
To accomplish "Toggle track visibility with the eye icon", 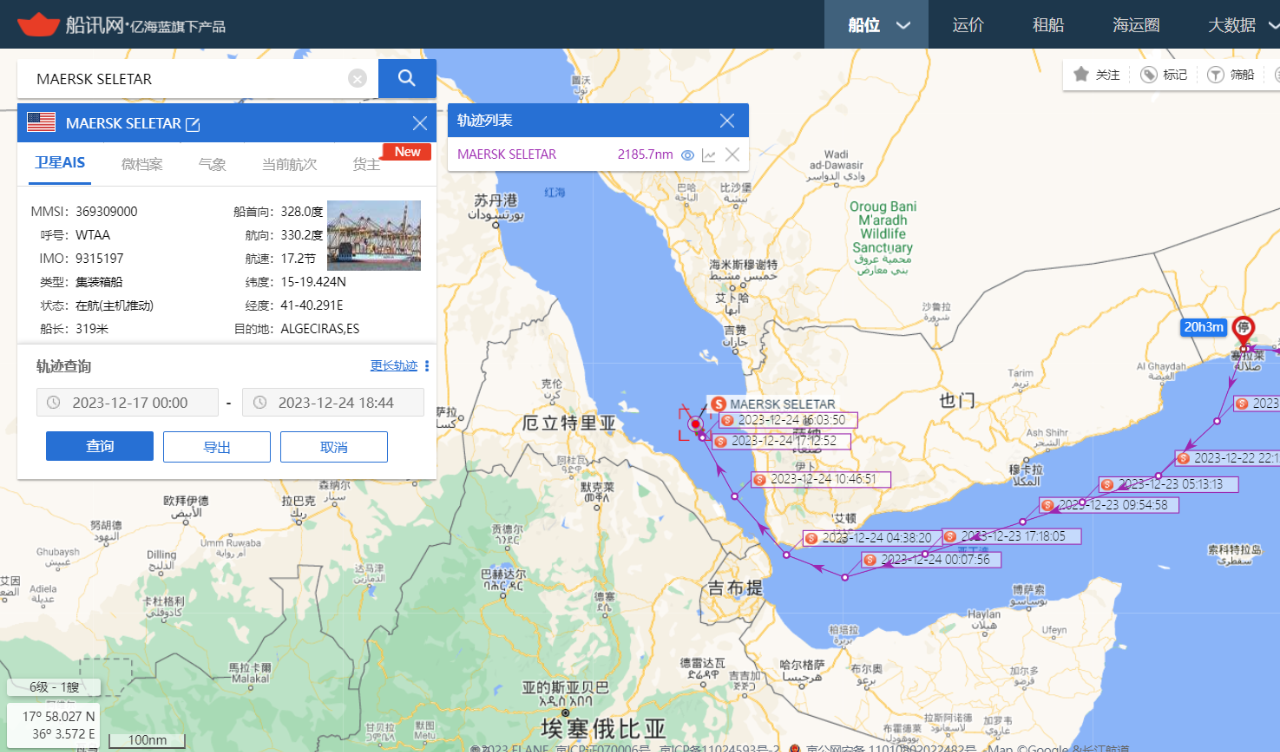I will click(x=687, y=155).
